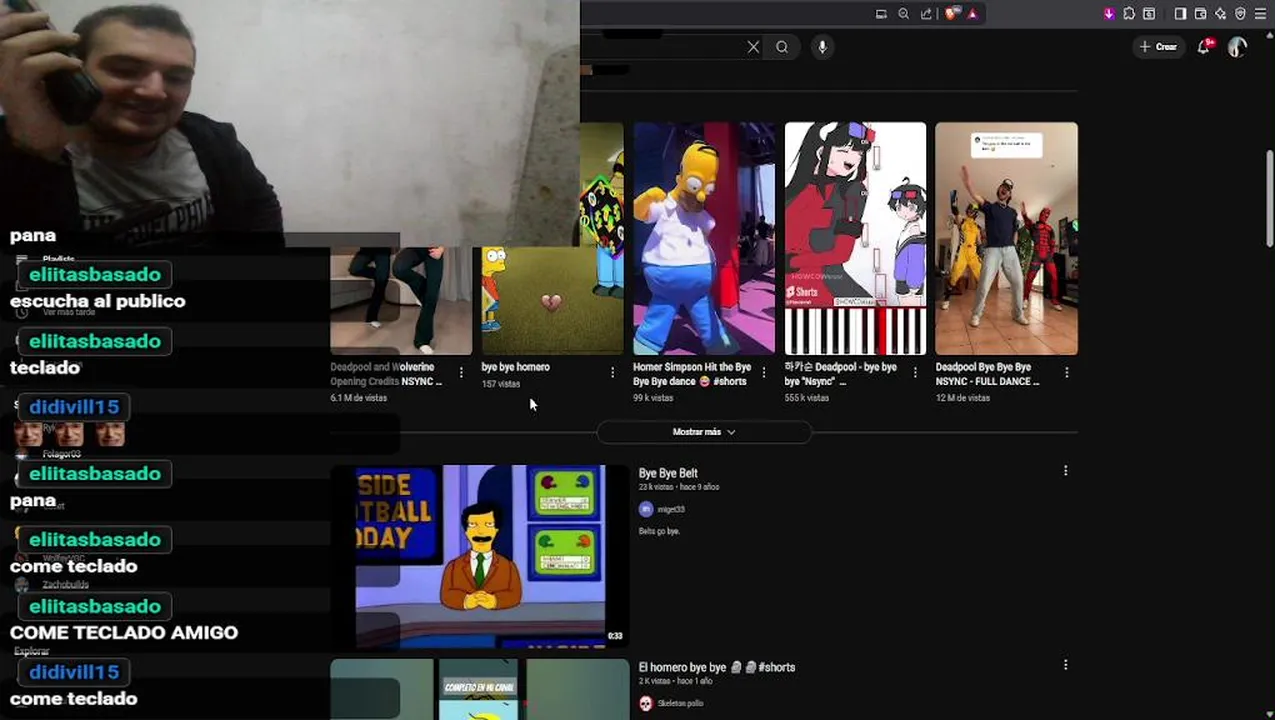
Task: Play the Deadpool and Wolverine costume dance thumbnail
Action: (1006, 238)
